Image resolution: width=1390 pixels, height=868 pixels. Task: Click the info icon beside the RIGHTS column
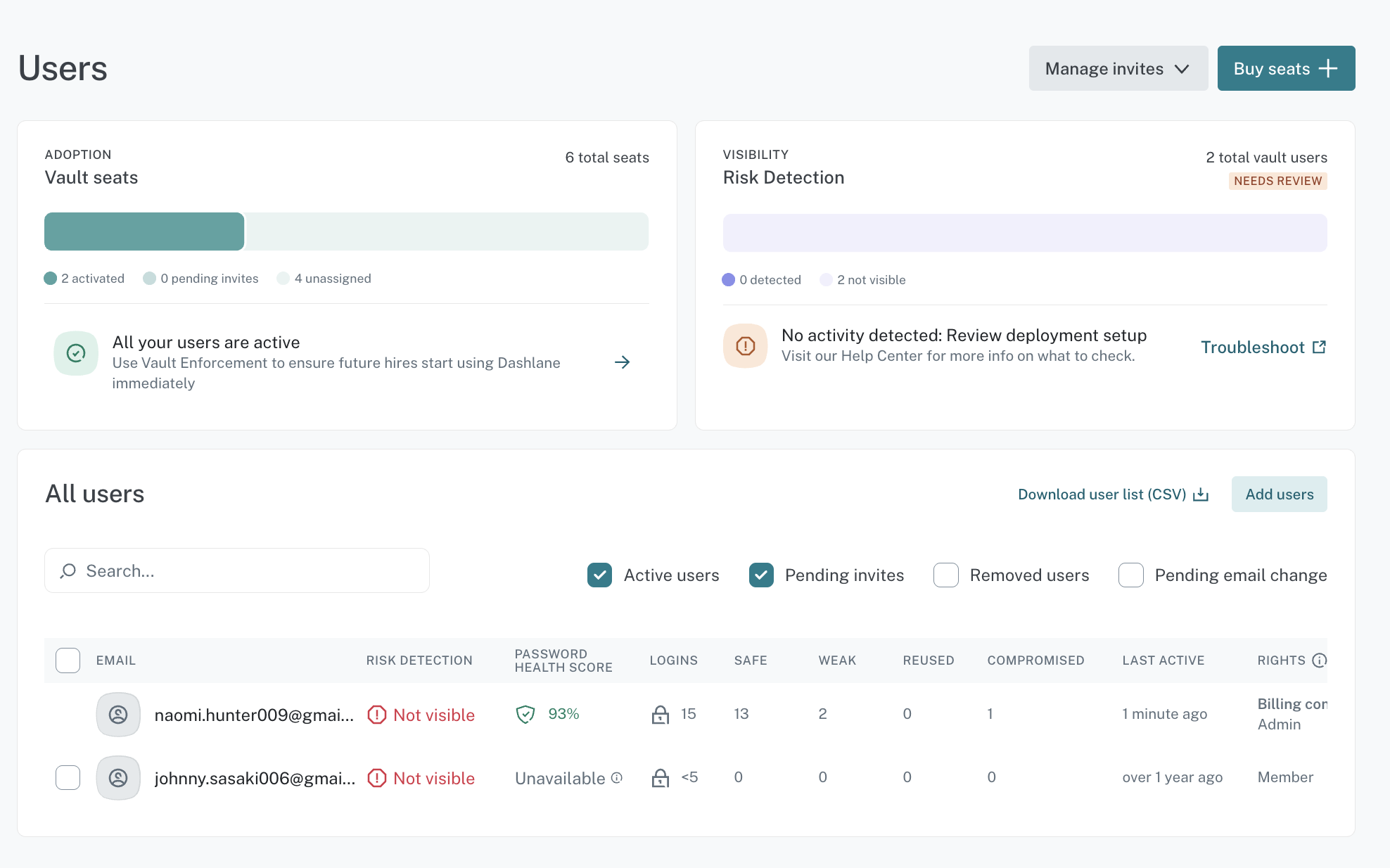1320,660
